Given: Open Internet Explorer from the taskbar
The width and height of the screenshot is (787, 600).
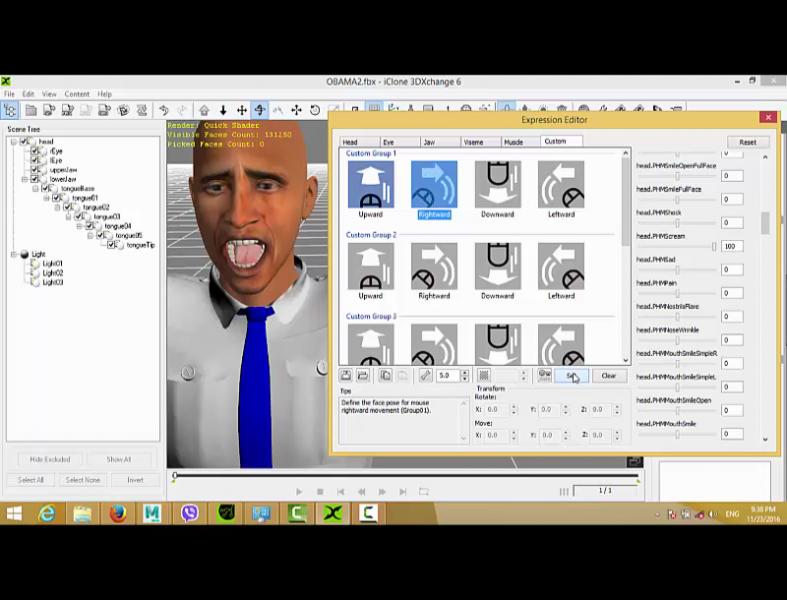Looking at the screenshot, I should coord(47,513).
